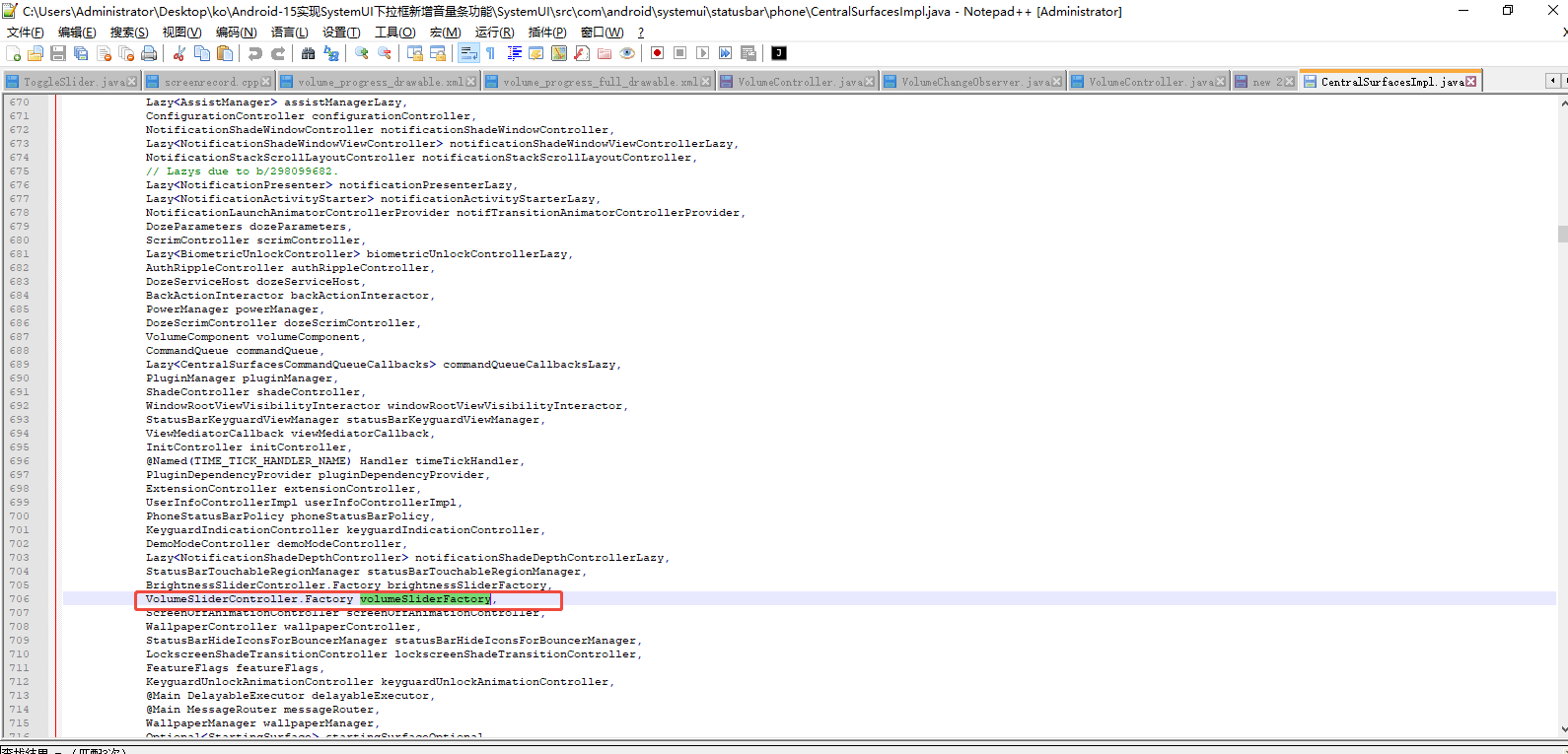Open the 视图(V) menu
The width and height of the screenshot is (1568, 754).
181,33
